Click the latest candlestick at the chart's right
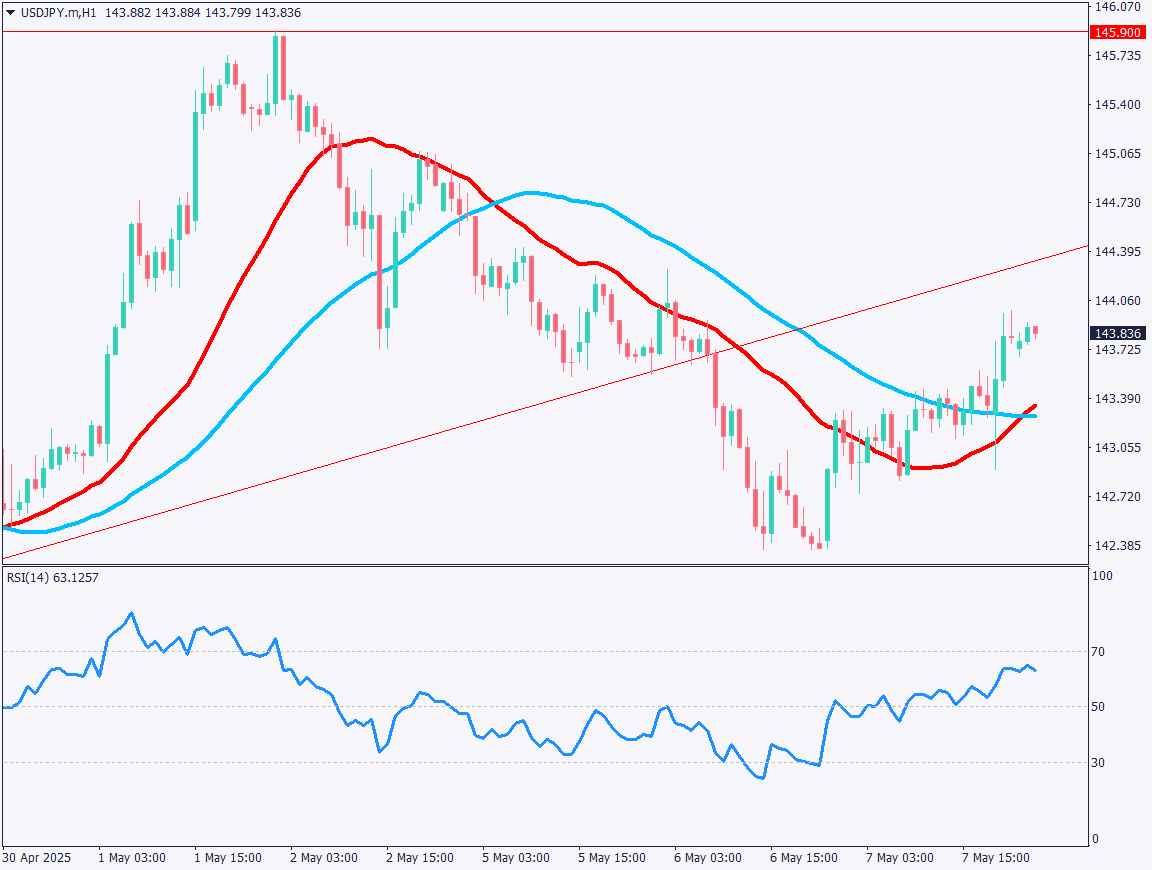This screenshot has width=1152, height=870. pyautogui.click(x=1035, y=330)
